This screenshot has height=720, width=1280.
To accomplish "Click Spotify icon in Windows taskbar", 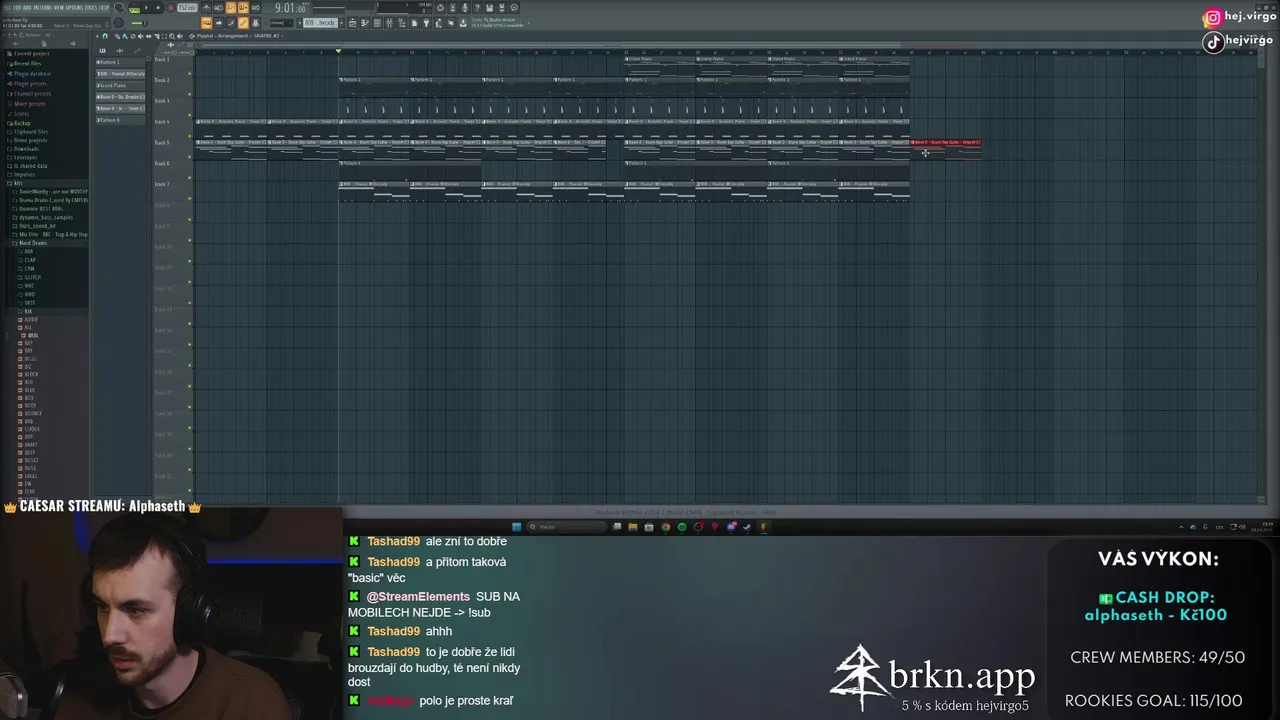I will pos(682,526).
